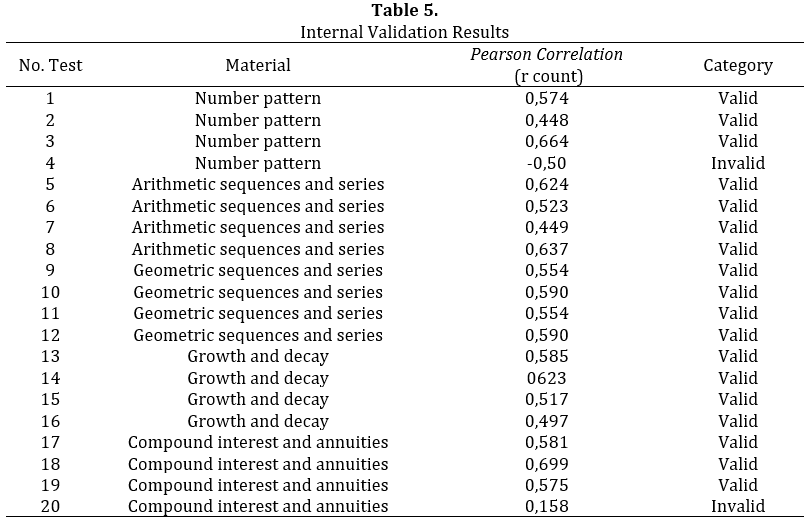The width and height of the screenshot is (810, 525).
Task: Select 'Arithmetic sequences and series' in row 5
Action: click(x=258, y=184)
